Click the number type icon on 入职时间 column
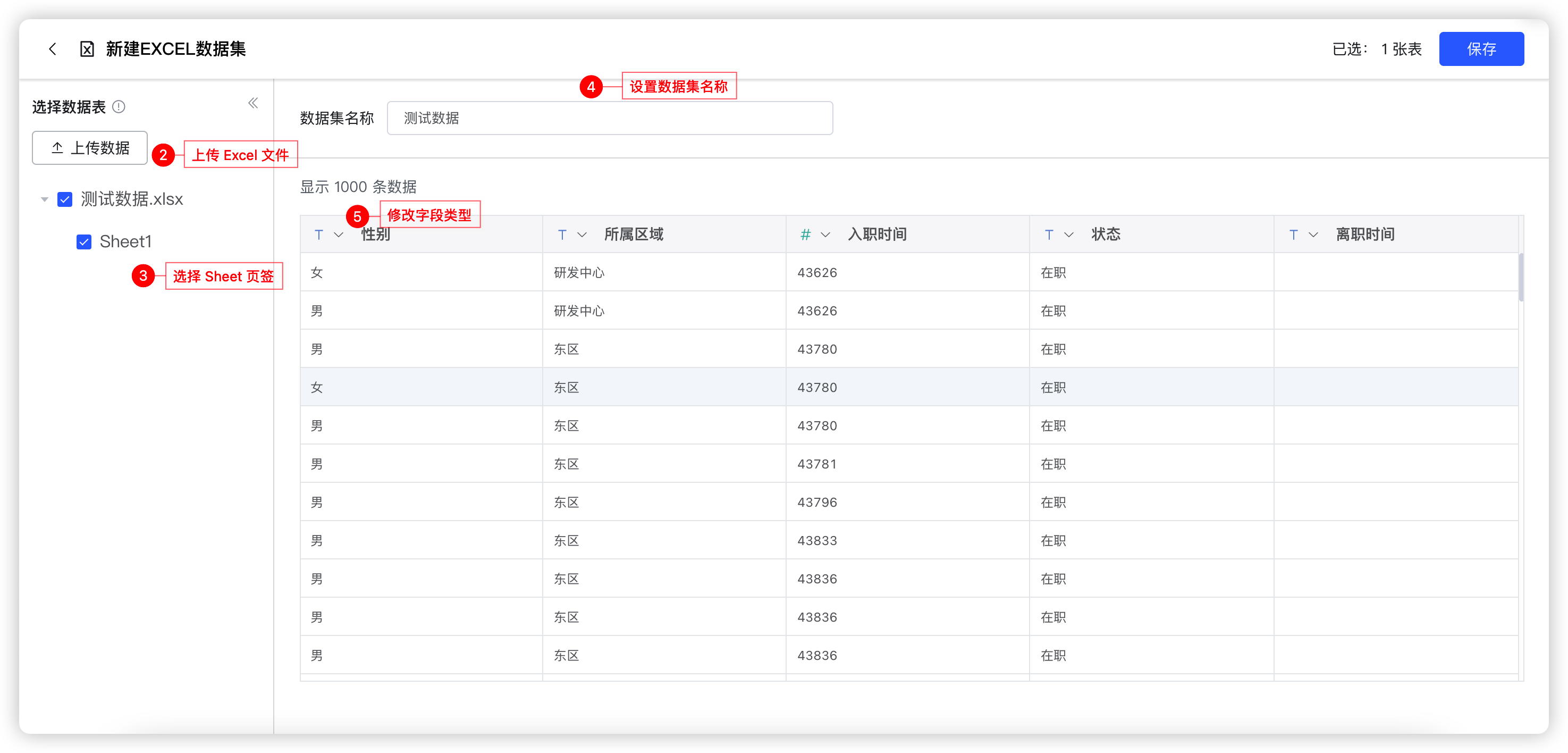Screen dimensions: 1568x753 click(x=805, y=234)
